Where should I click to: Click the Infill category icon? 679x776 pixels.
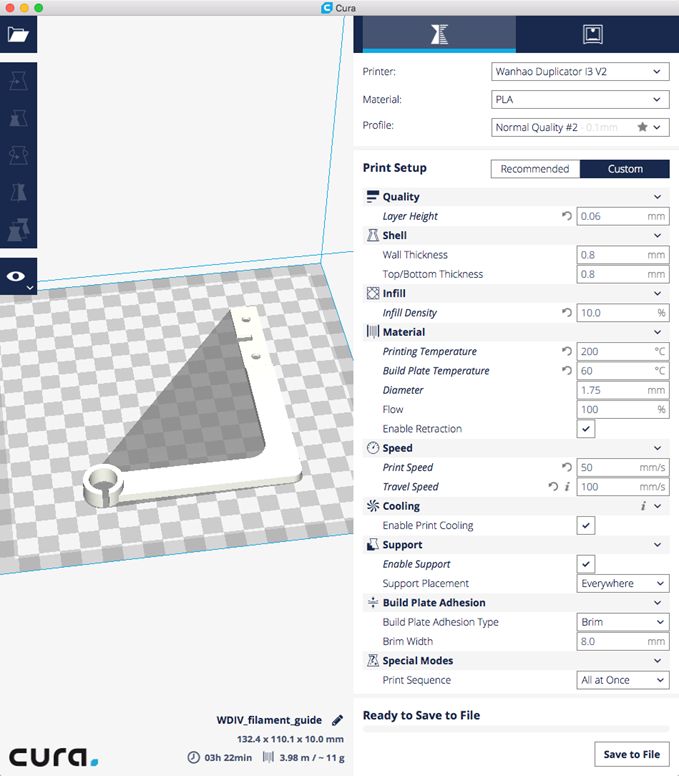point(373,293)
